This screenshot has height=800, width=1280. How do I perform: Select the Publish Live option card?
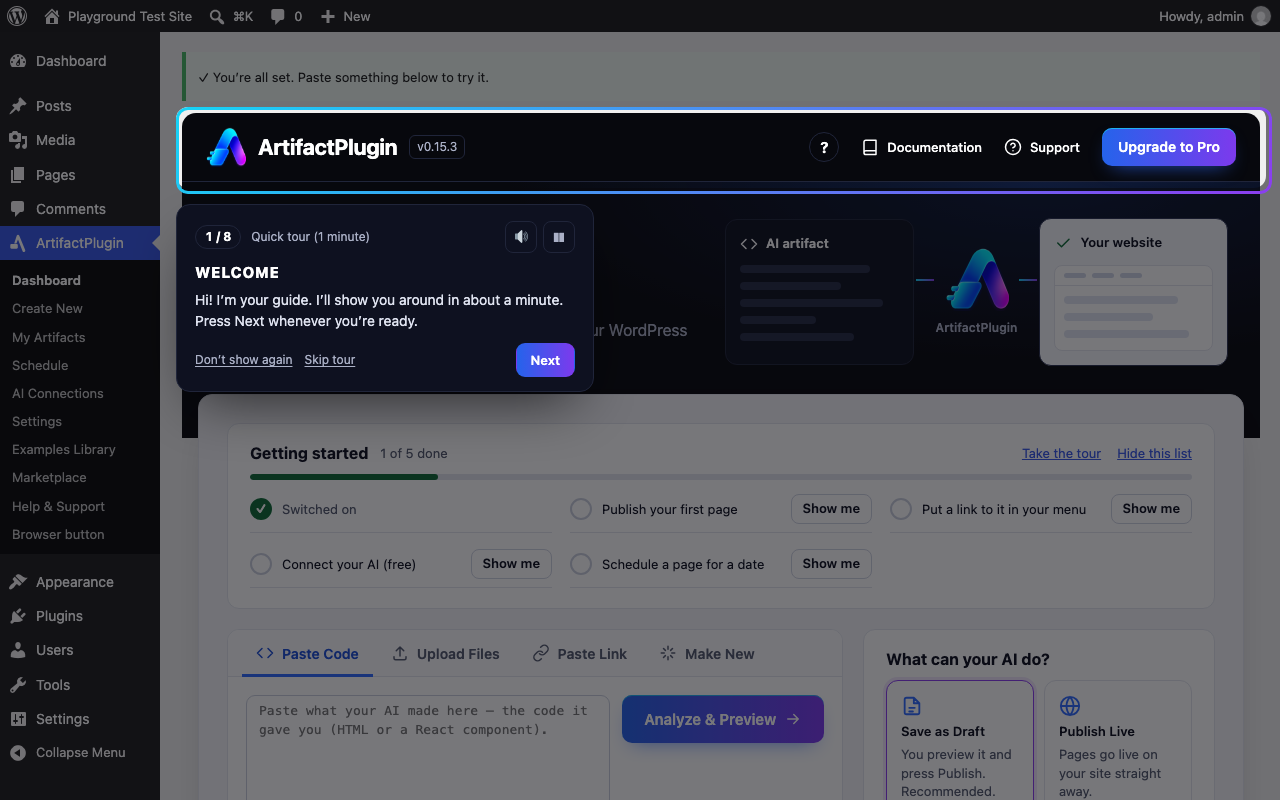click(x=1118, y=741)
